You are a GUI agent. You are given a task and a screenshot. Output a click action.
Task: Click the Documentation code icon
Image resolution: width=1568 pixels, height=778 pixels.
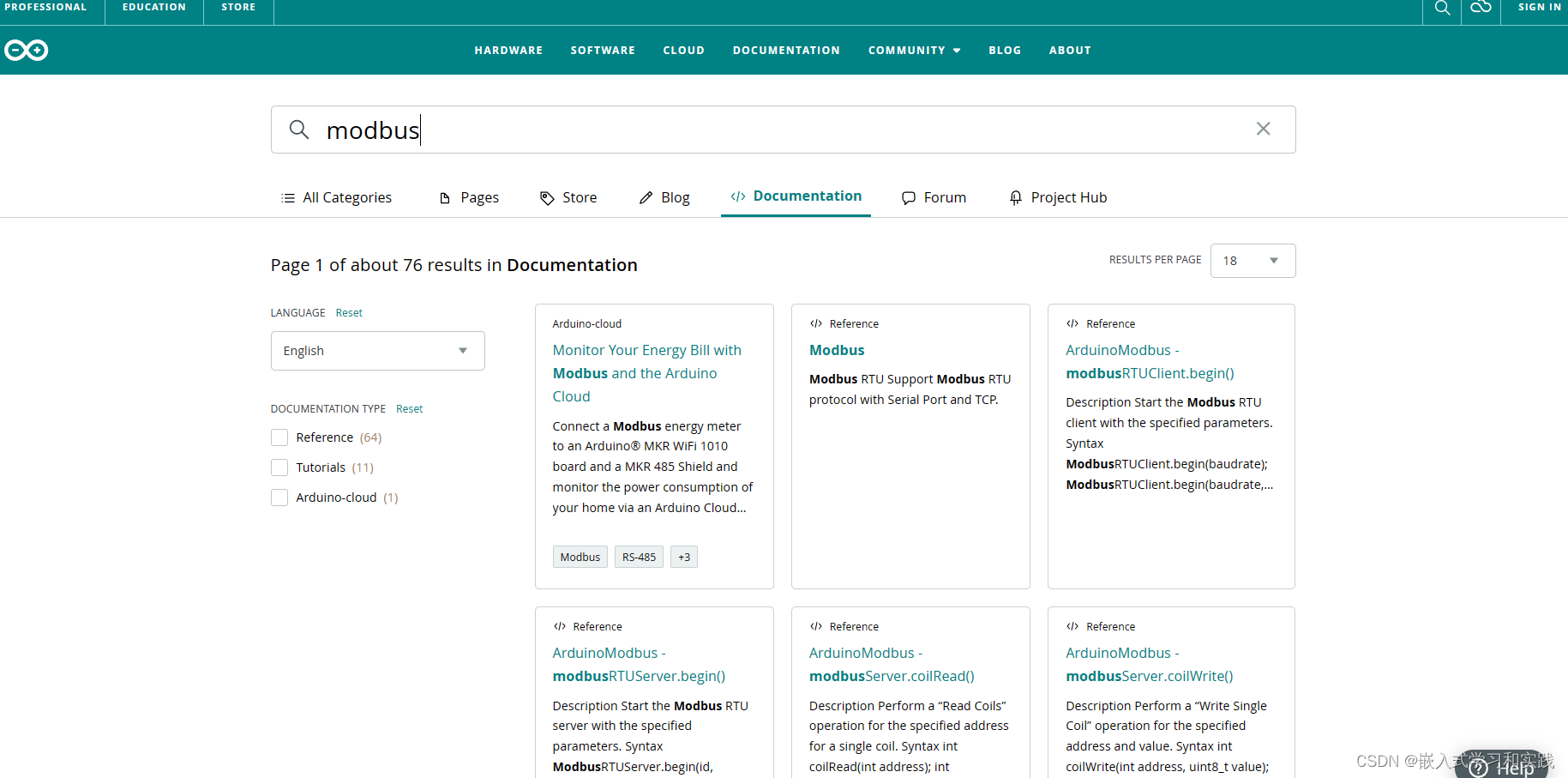coord(738,196)
